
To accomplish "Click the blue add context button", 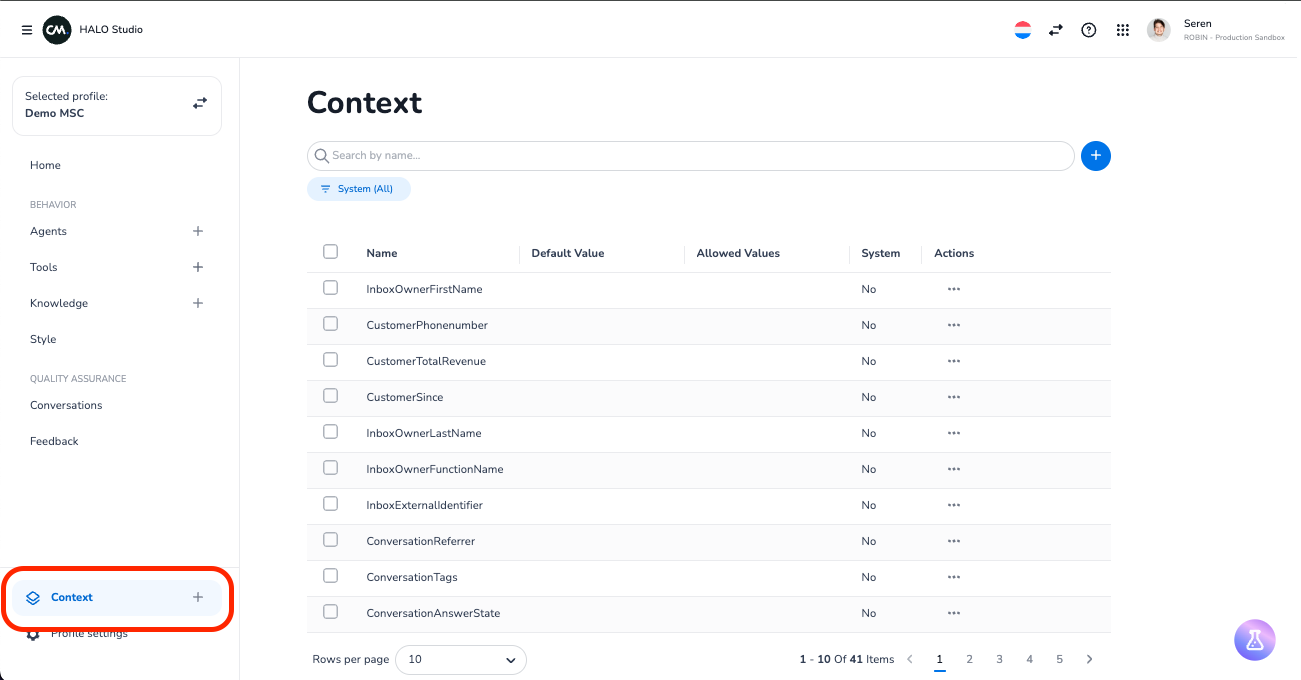I will pyautogui.click(x=1096, y=156).
